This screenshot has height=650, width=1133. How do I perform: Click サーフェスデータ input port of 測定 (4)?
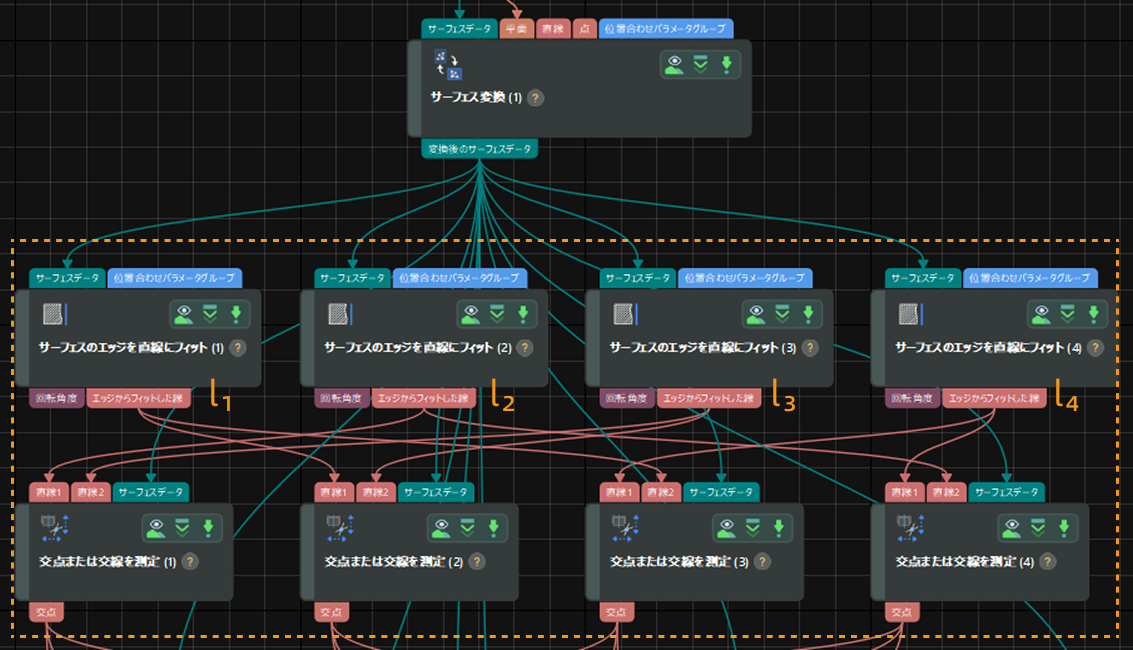[x=1006, y=492]
